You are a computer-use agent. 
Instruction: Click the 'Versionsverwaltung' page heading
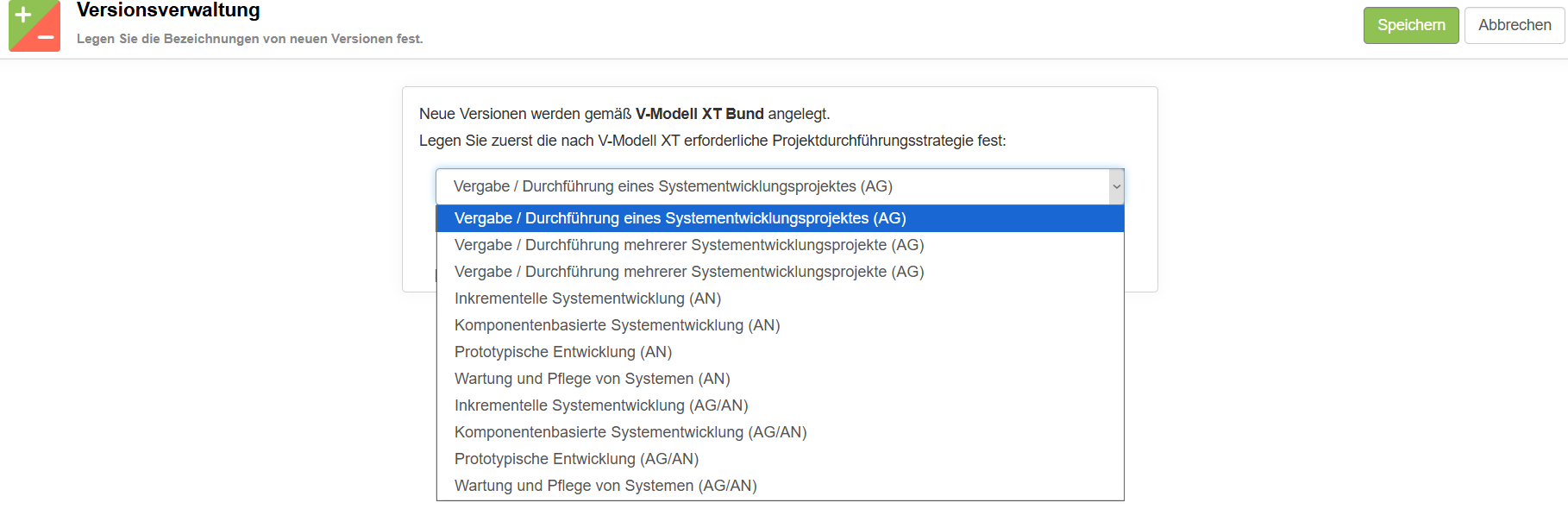[x=168, y=10]
